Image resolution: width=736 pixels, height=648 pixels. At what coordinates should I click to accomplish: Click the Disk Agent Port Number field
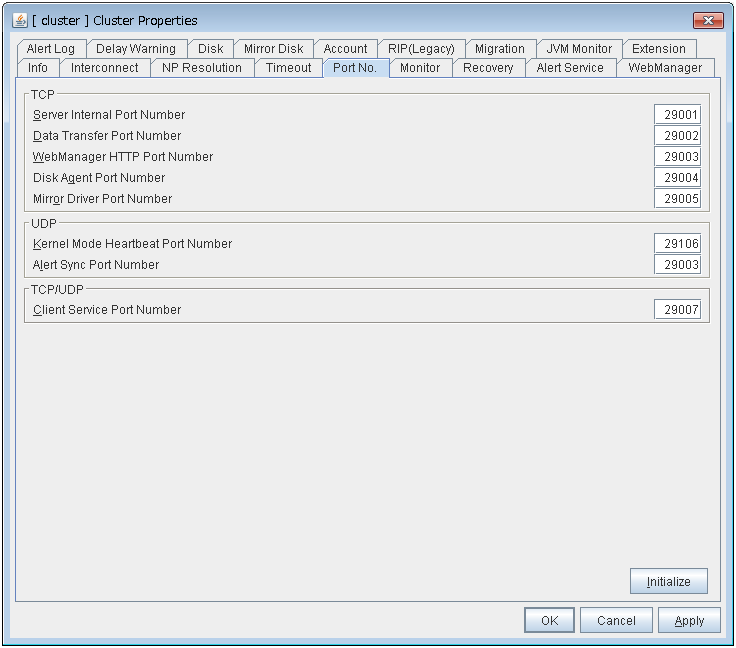click(x=677, y=178)
